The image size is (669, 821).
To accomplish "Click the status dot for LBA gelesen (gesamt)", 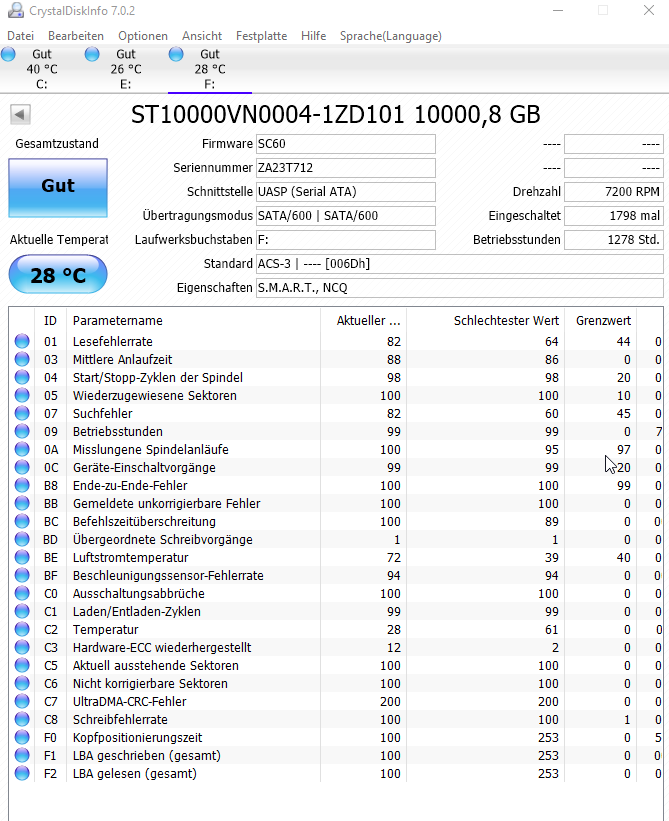I will (x=22, y=773).
